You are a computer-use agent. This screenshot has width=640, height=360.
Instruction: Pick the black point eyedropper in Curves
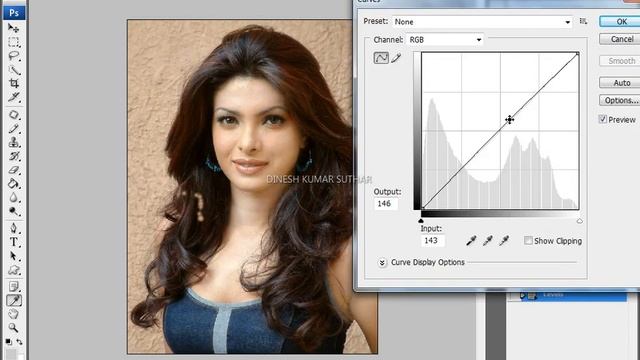pyautogui.click(x=471, y=241)
